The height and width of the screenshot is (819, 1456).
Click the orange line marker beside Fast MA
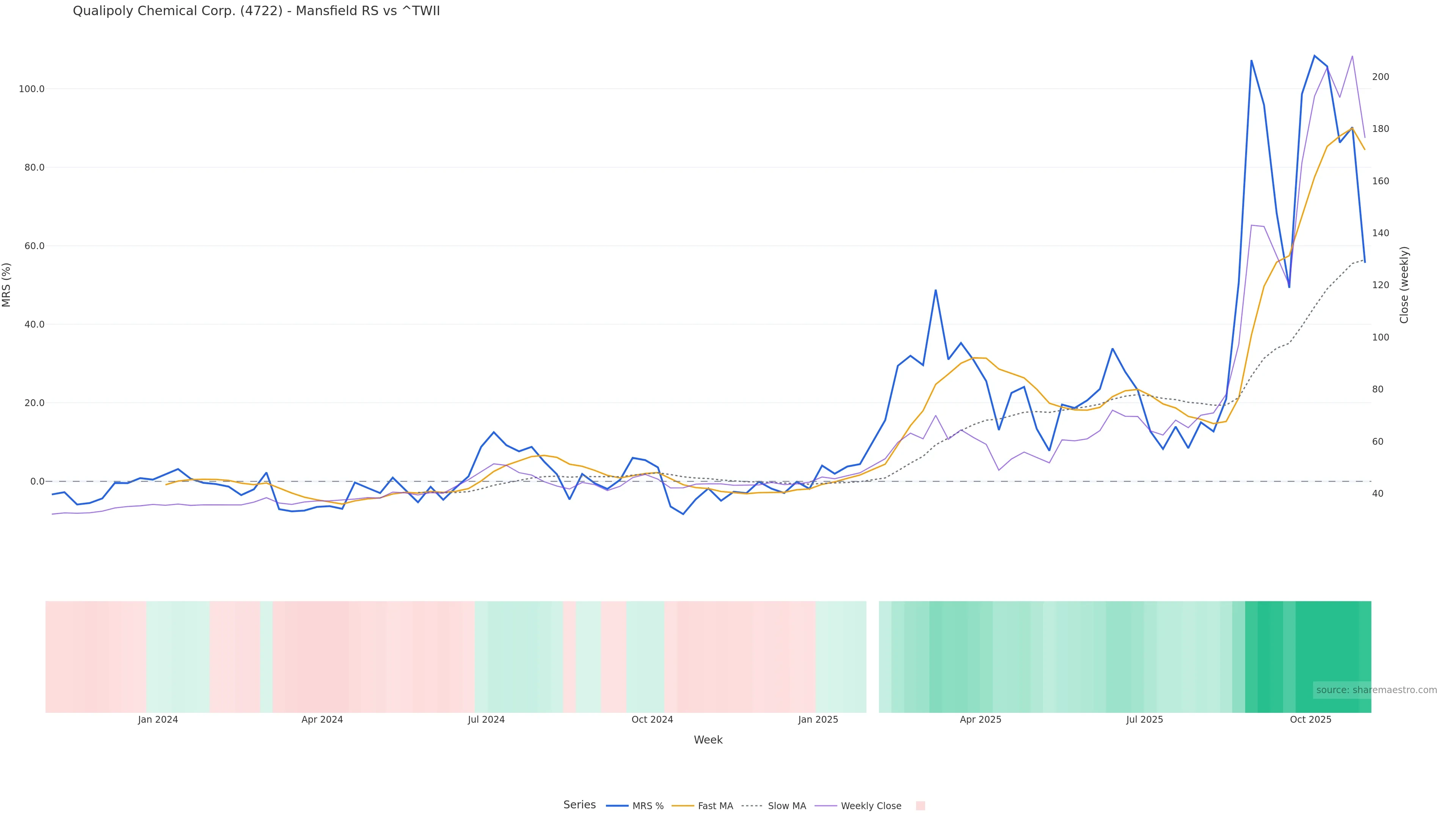click(x=683, y=806)
